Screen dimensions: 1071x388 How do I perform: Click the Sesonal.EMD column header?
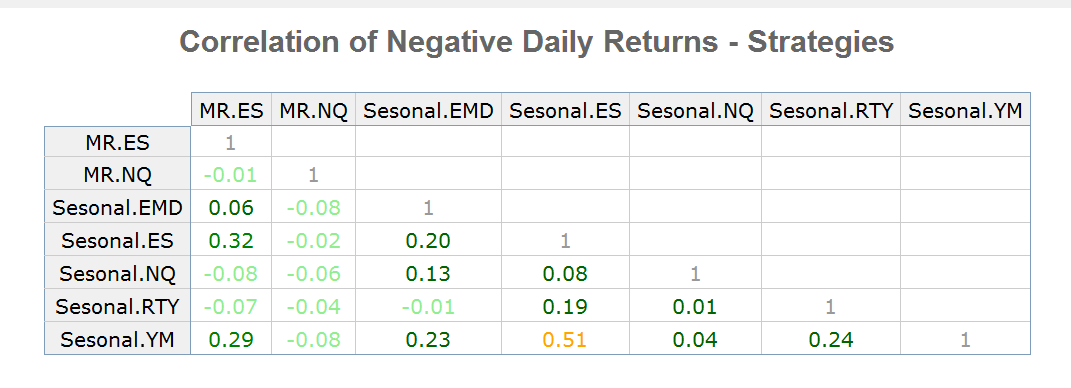pos(428,110)
